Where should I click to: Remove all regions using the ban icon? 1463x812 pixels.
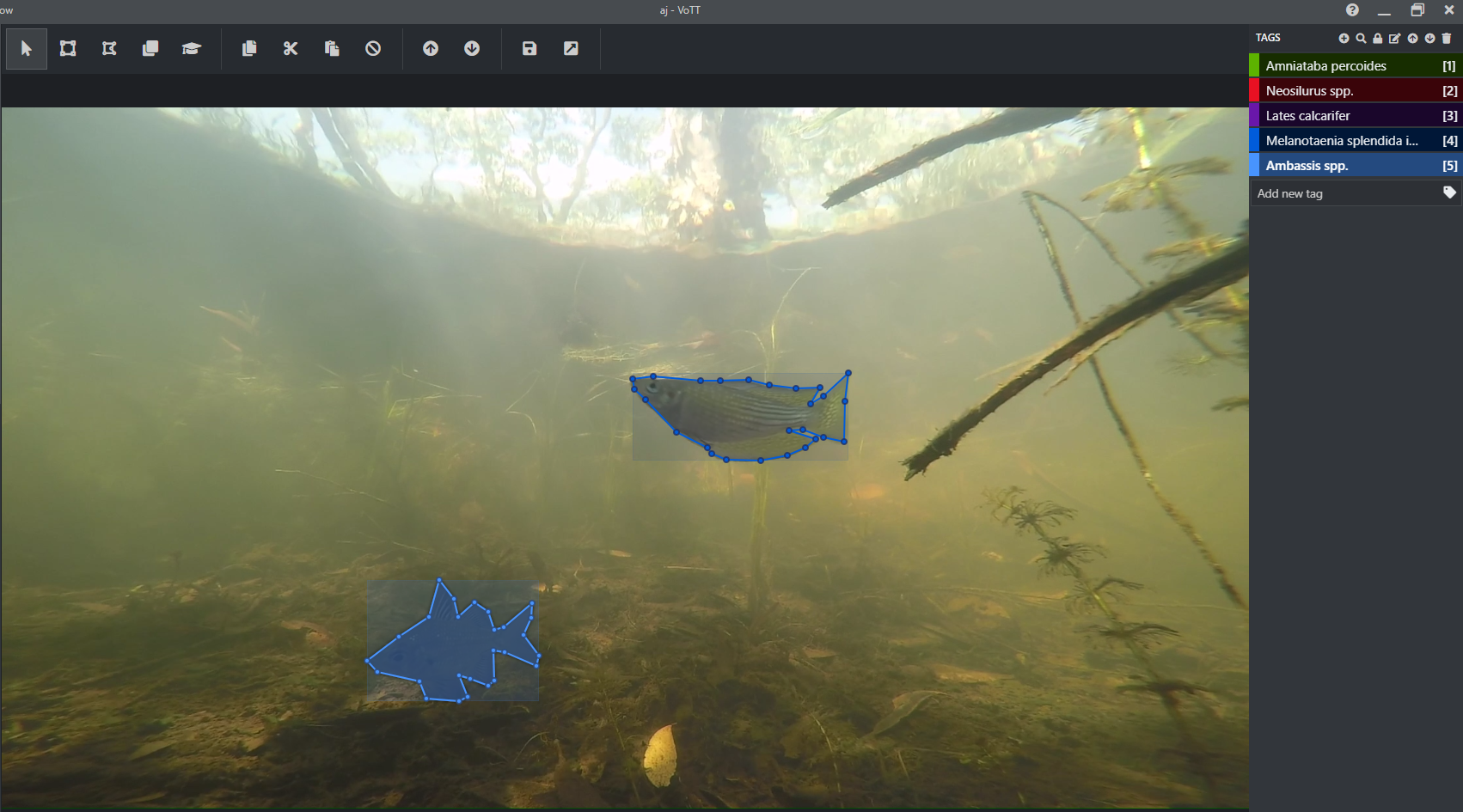click(373, 49)
